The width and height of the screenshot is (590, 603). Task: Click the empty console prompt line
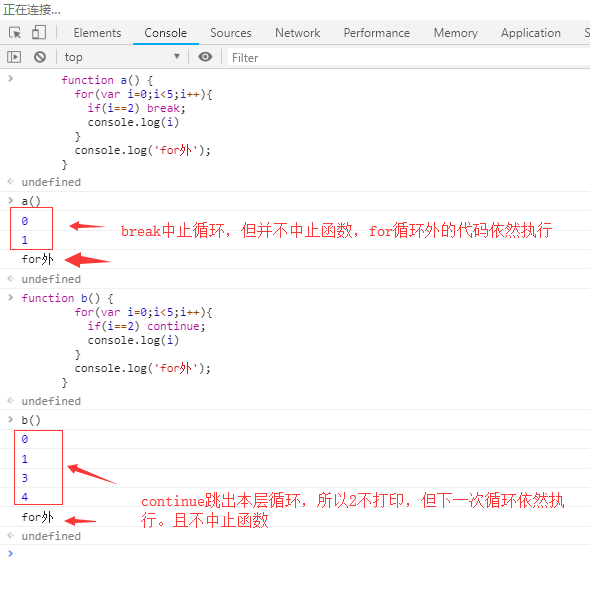coord(295,553)
